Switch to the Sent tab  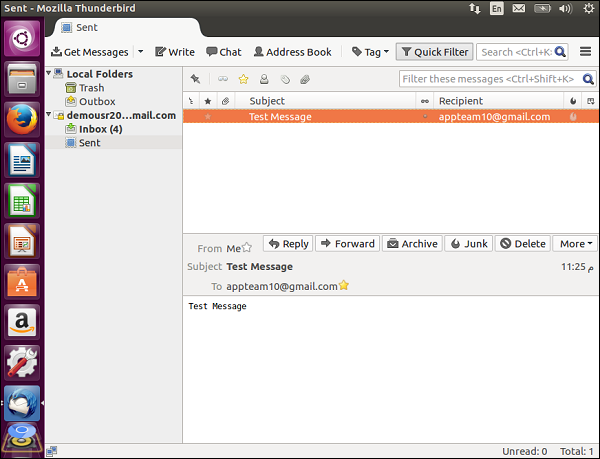click(x=87, y=28)
